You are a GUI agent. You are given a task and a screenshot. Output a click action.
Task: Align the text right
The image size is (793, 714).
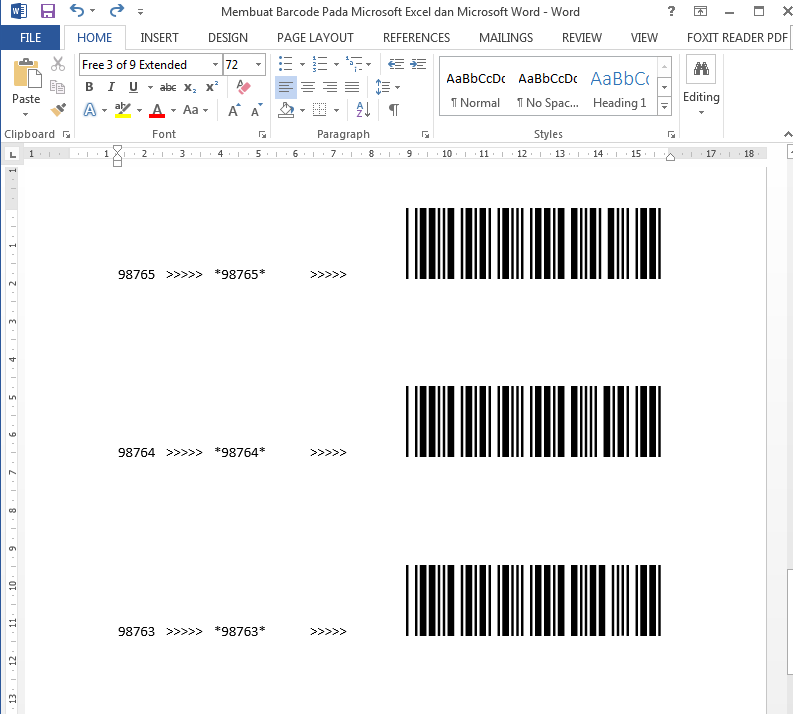coord(330,87)
